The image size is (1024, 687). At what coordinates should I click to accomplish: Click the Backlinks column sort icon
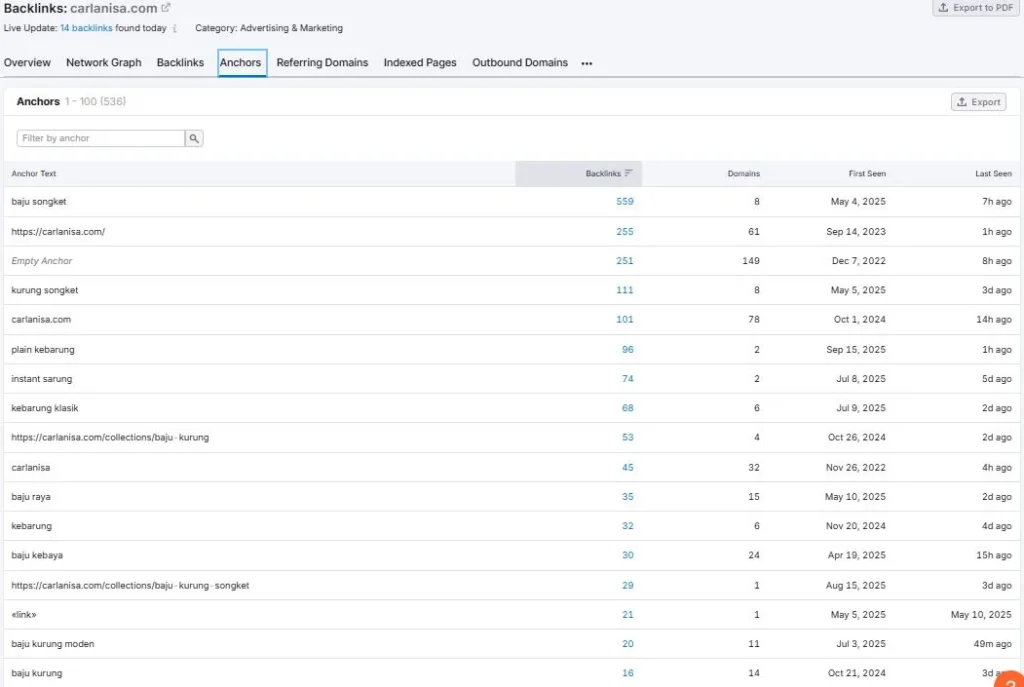point(628,173)
